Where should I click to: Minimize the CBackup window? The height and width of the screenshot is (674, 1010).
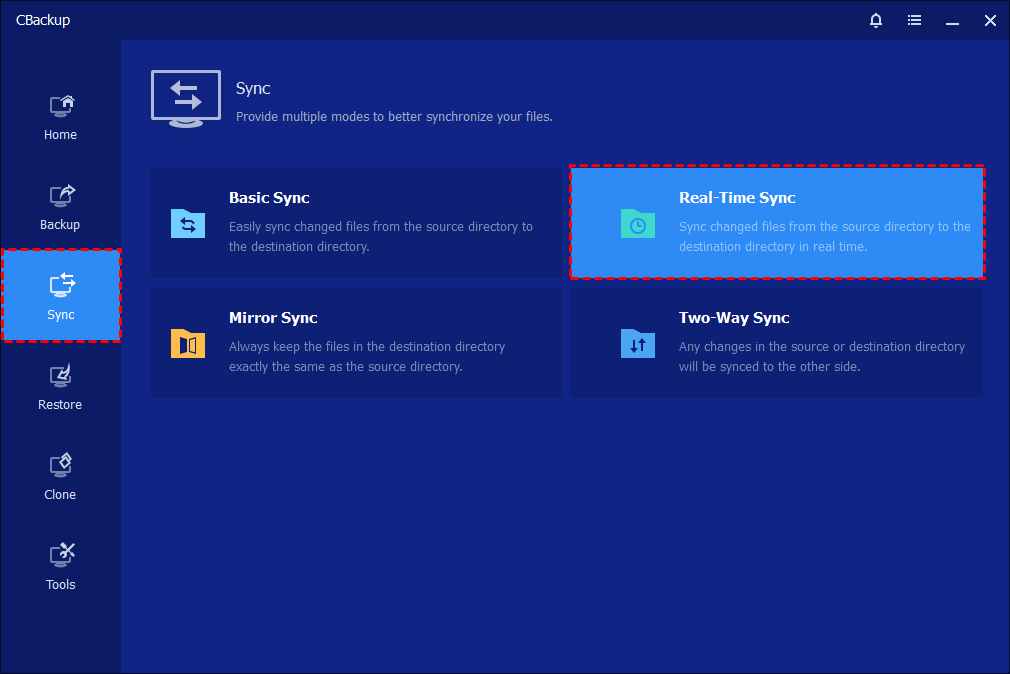click(952, 20)
